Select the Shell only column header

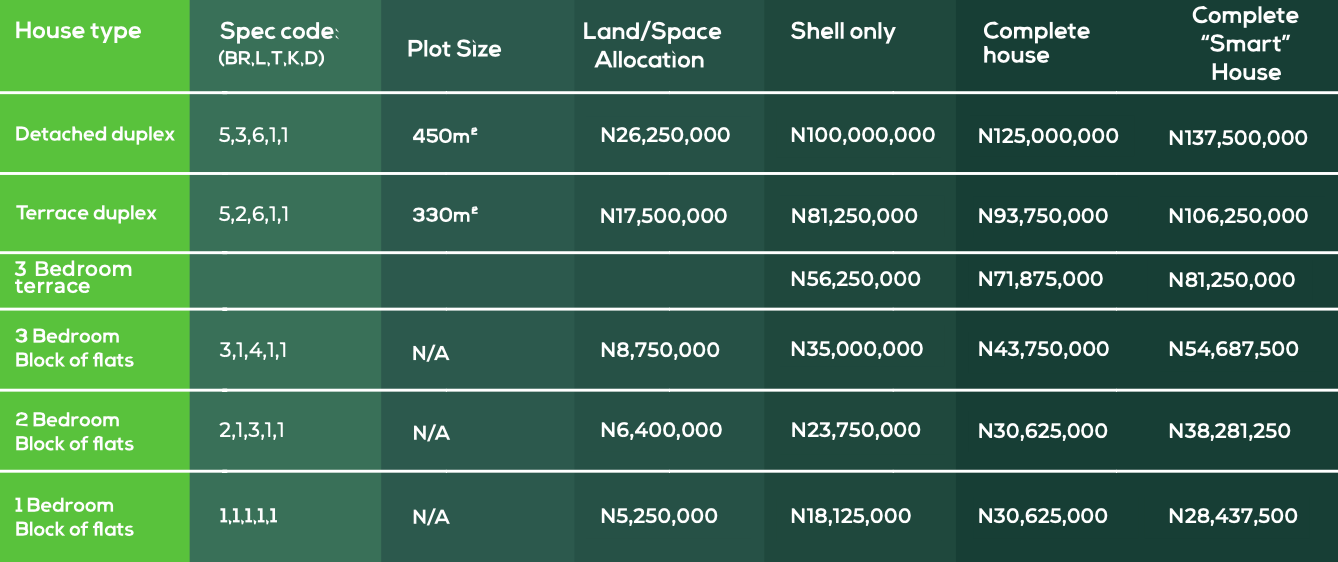[x=843, y=31]
